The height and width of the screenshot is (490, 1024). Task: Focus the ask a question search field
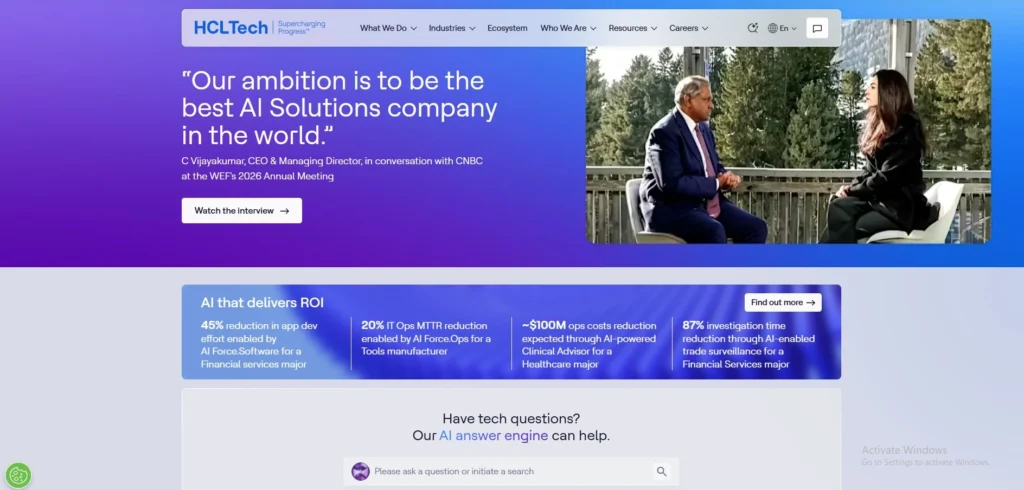(510, 471)
